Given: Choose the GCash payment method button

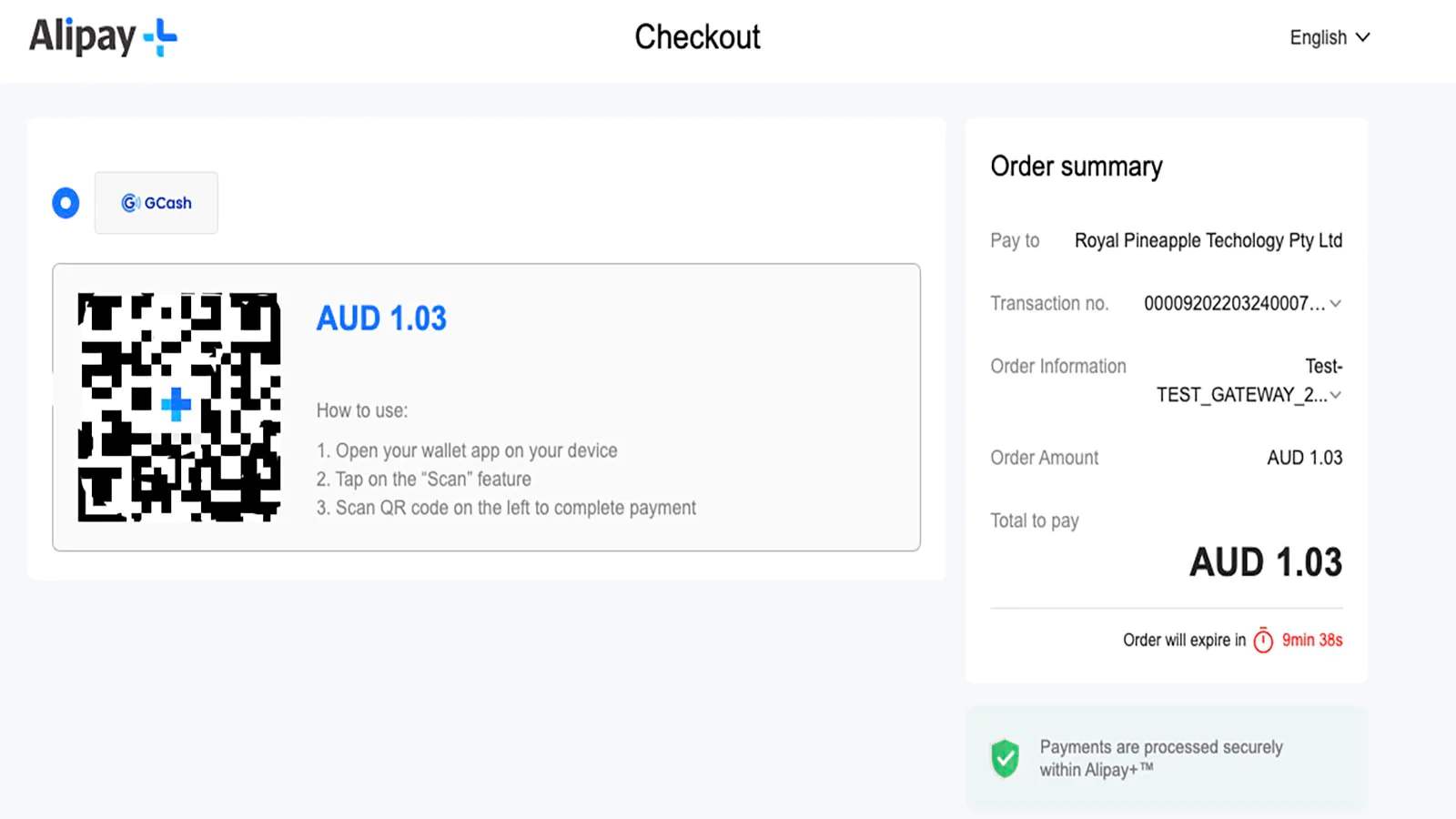Looking at the screenshot, I should coord(157,203).
